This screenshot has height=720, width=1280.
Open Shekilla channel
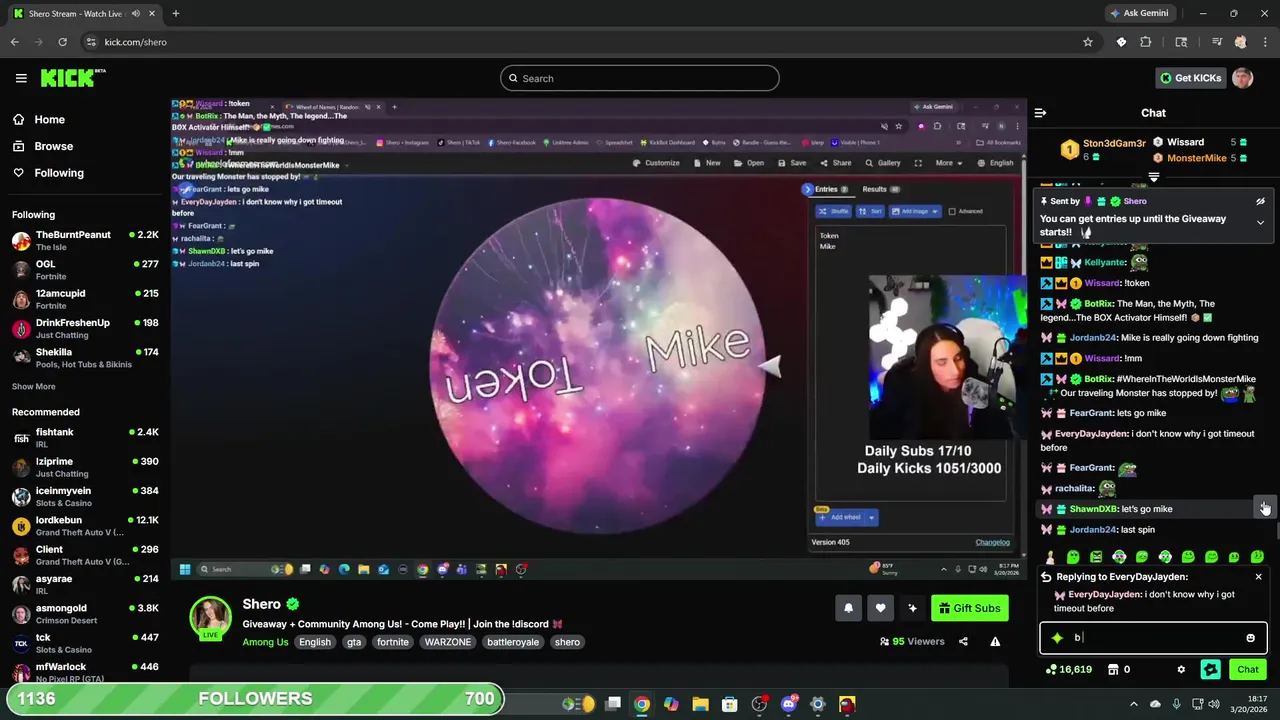click(85, 358)
